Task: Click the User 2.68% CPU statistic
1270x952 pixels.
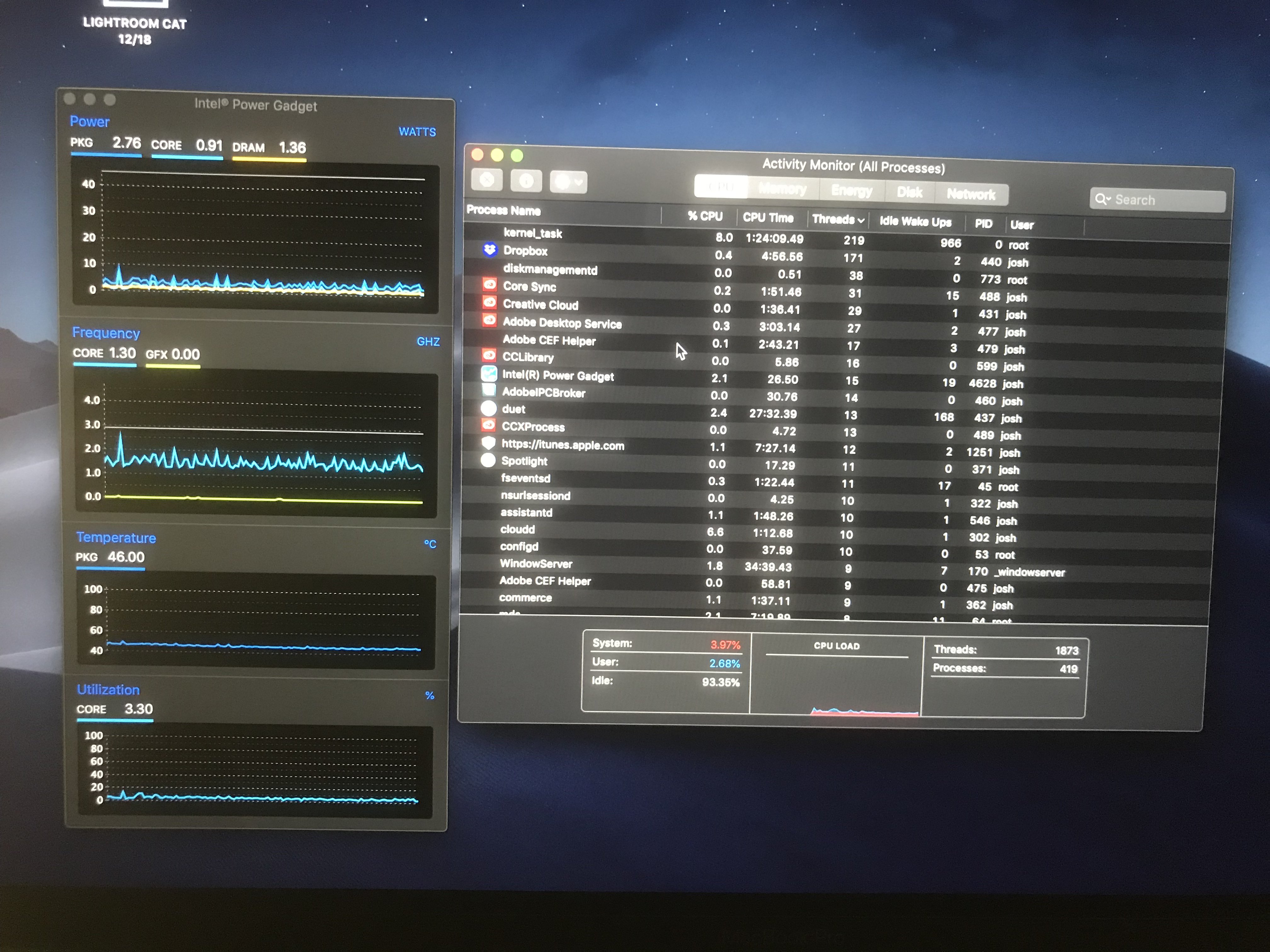Action: coord(666,663)
